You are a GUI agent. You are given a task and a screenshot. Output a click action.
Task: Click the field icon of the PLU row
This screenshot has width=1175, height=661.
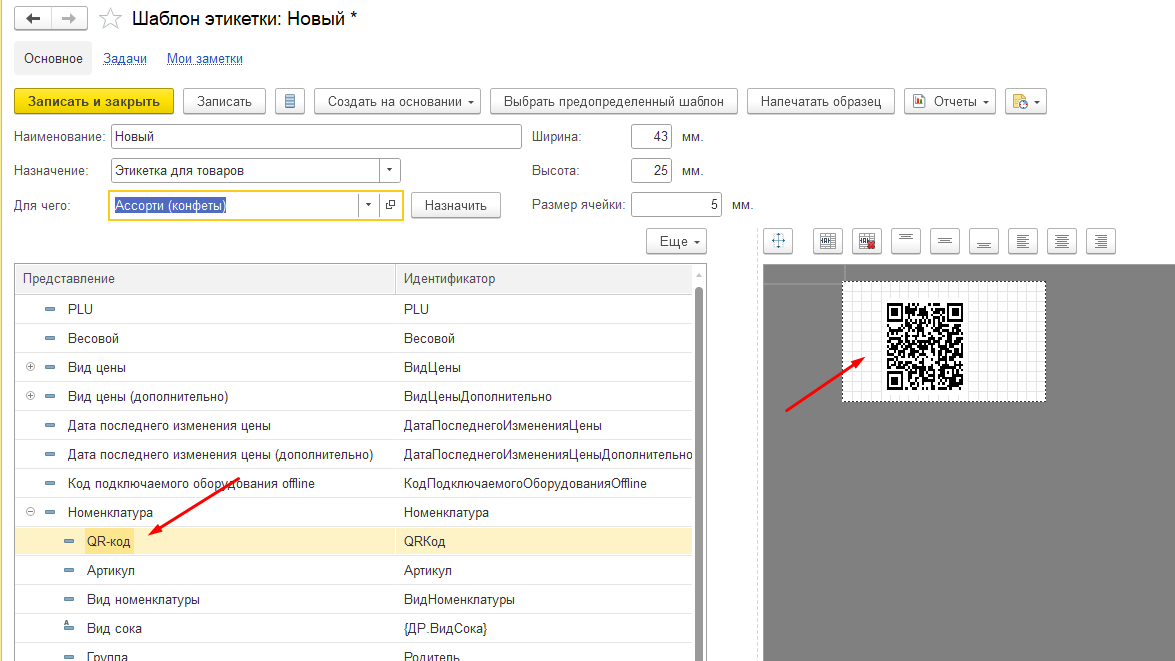coord(50,309)
